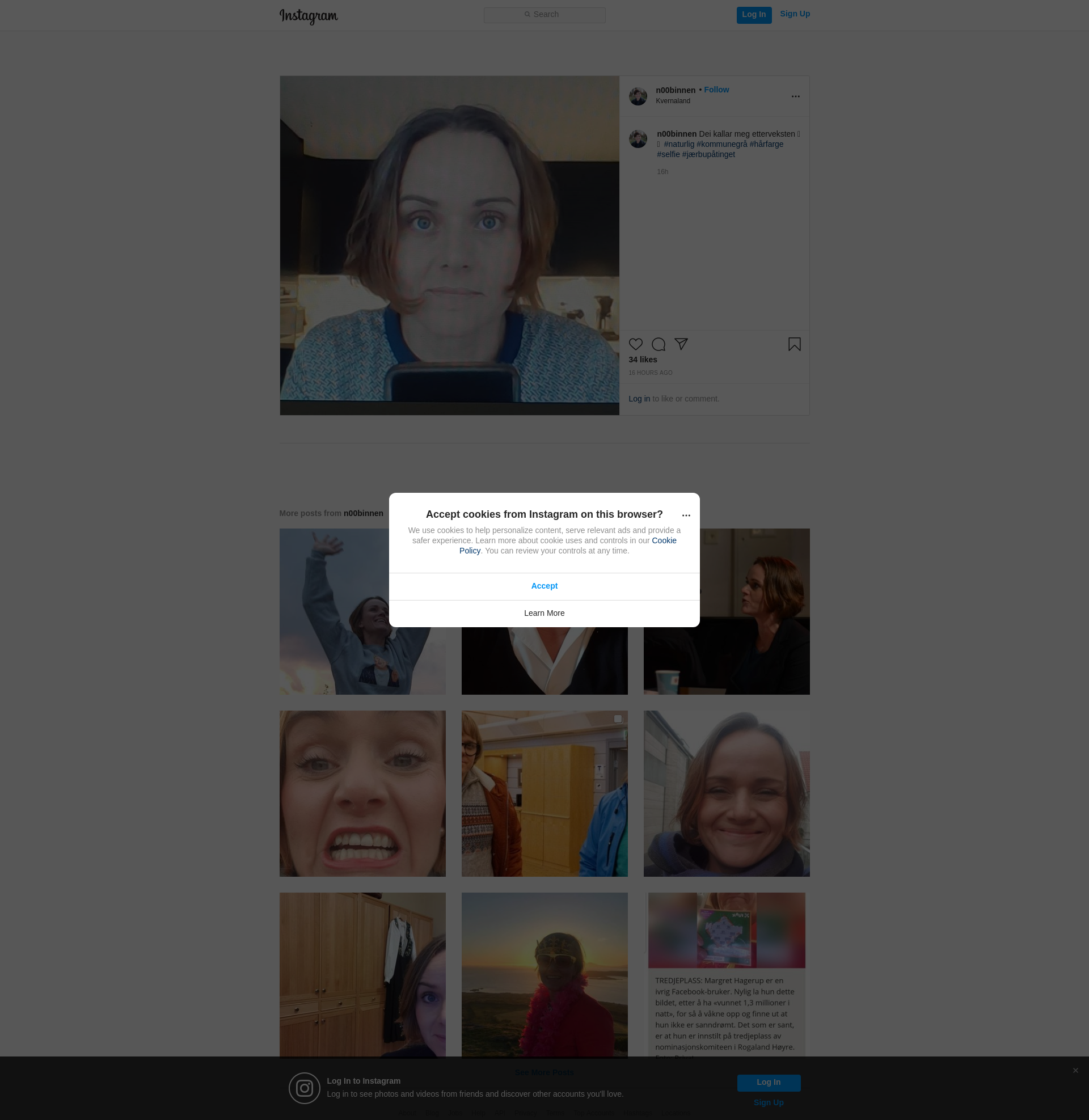
Task: Save post with bookmark icon
Action: pos(794,344)
